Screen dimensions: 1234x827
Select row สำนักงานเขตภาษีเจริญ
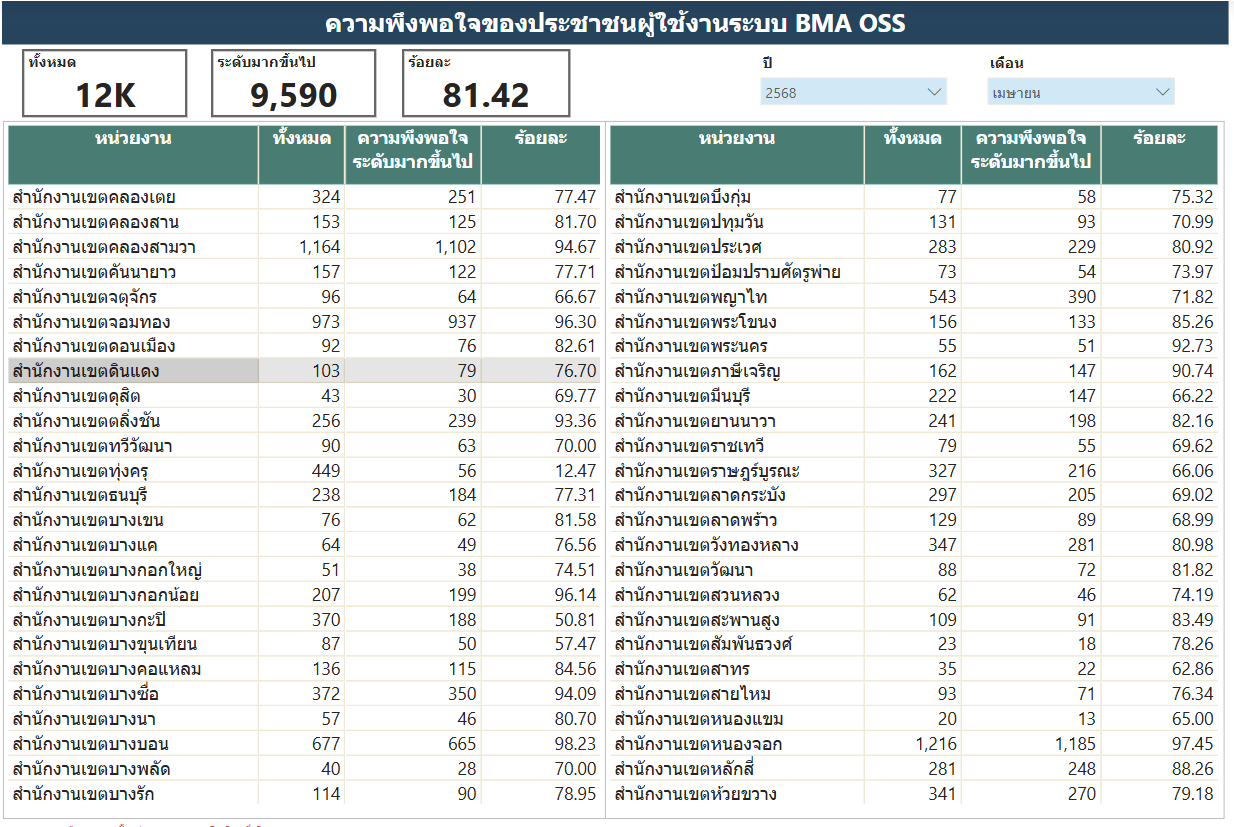[x=914, y=371]
